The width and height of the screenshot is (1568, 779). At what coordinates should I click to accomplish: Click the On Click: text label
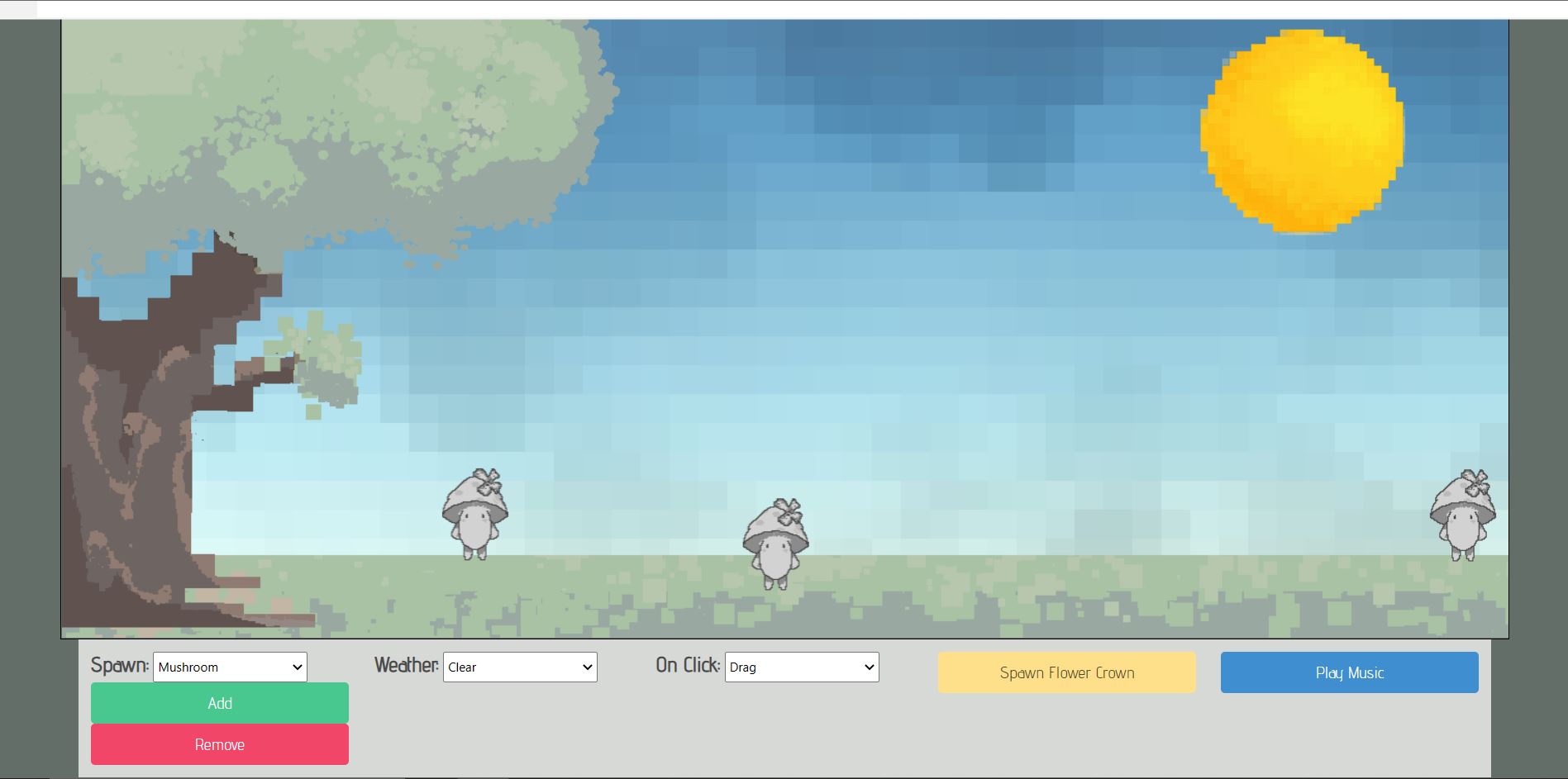(688, 666)
